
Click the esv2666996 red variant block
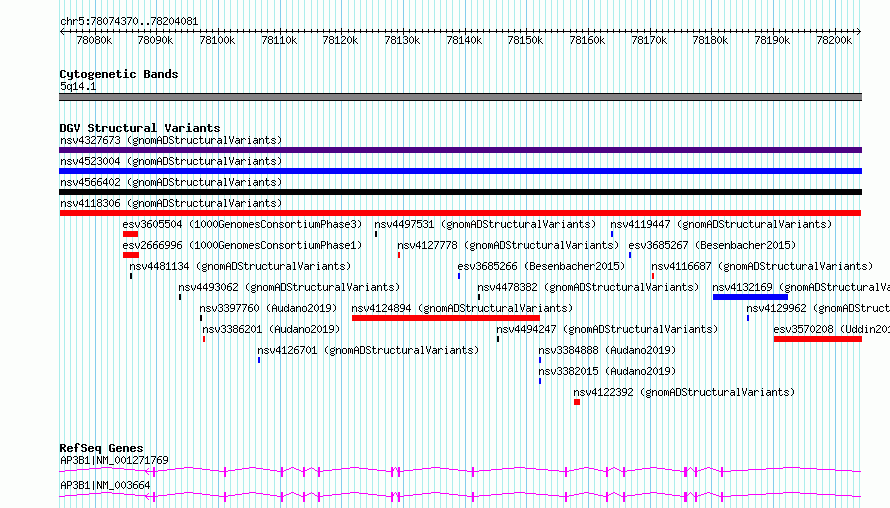(131, 255)
